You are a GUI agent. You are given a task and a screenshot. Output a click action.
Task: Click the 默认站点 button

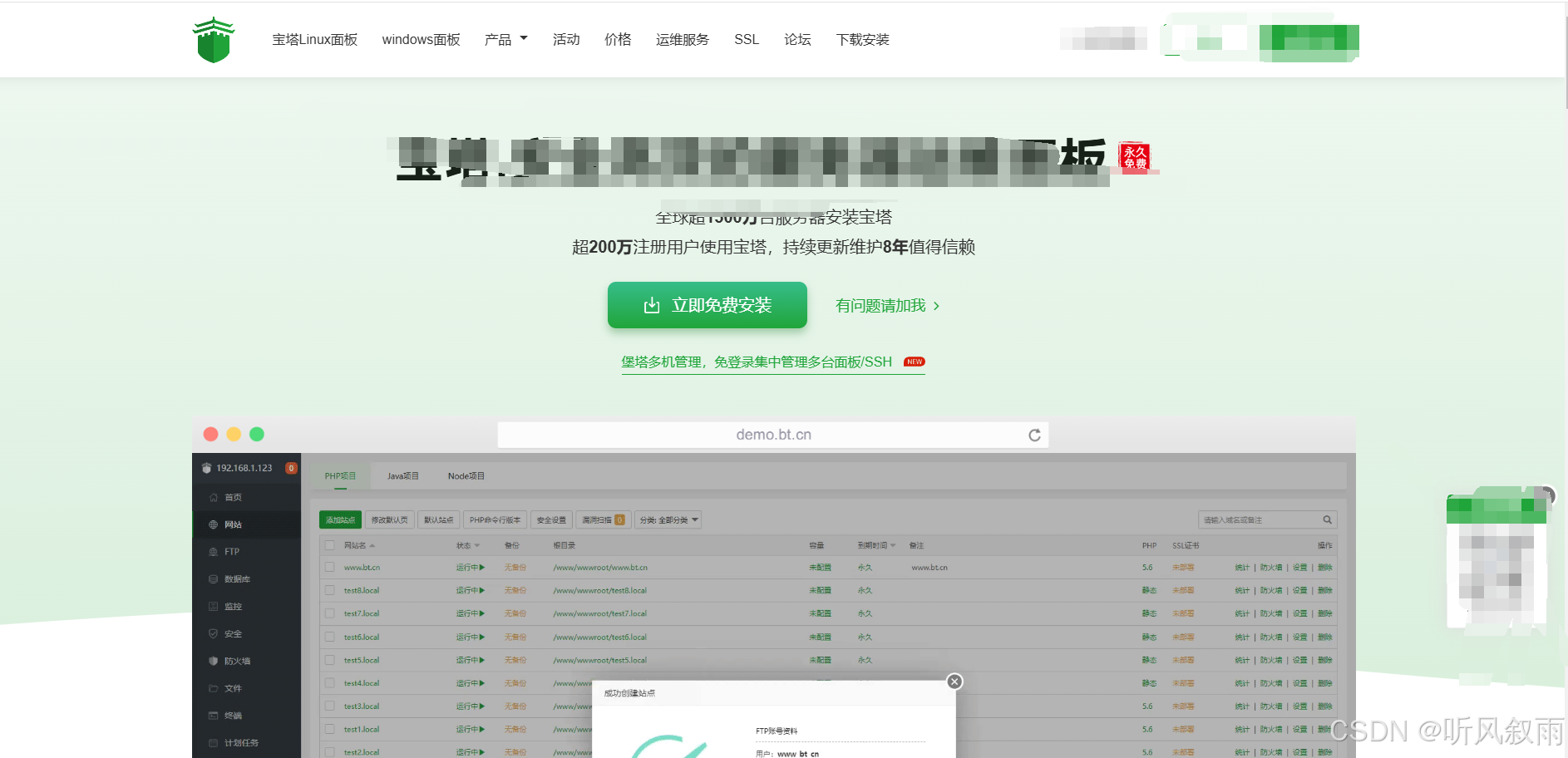[438, 520]
